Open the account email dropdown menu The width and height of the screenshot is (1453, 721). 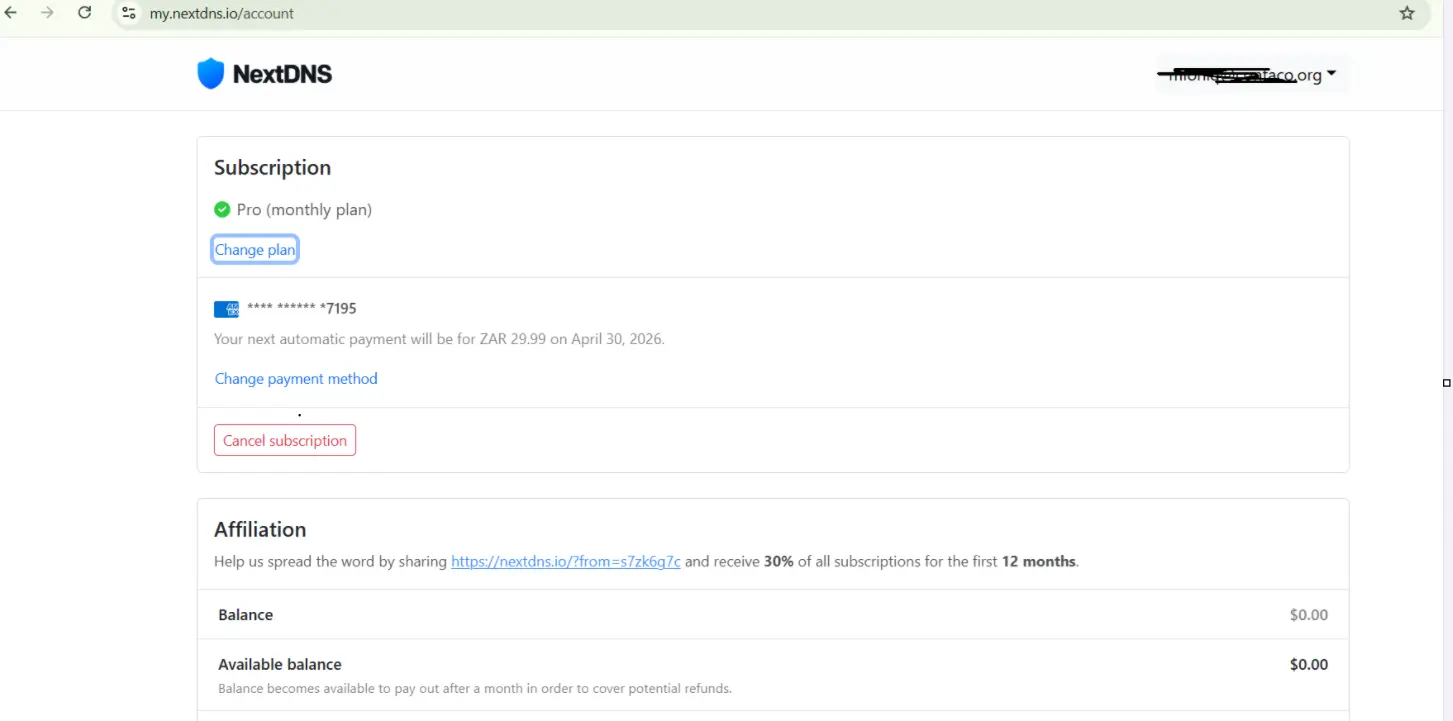pos(1252,74)
